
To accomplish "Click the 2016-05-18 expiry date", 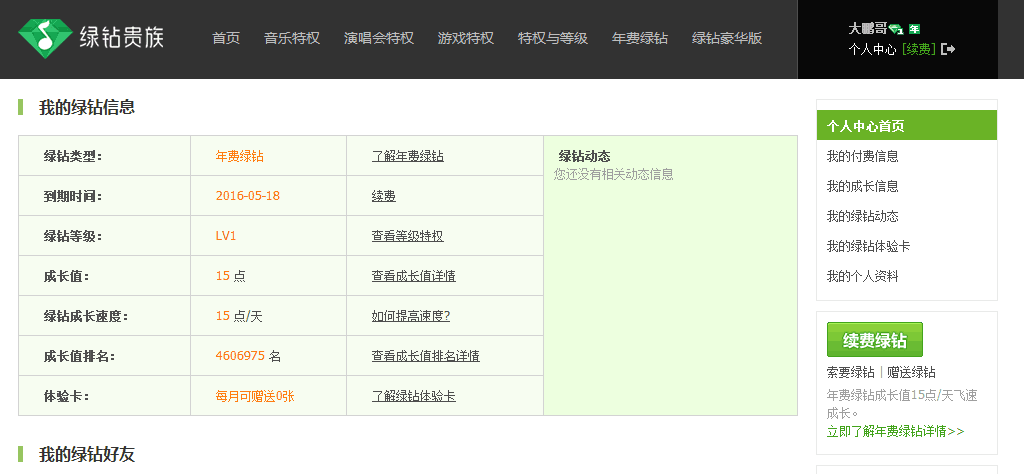I will tap(248, 196).
